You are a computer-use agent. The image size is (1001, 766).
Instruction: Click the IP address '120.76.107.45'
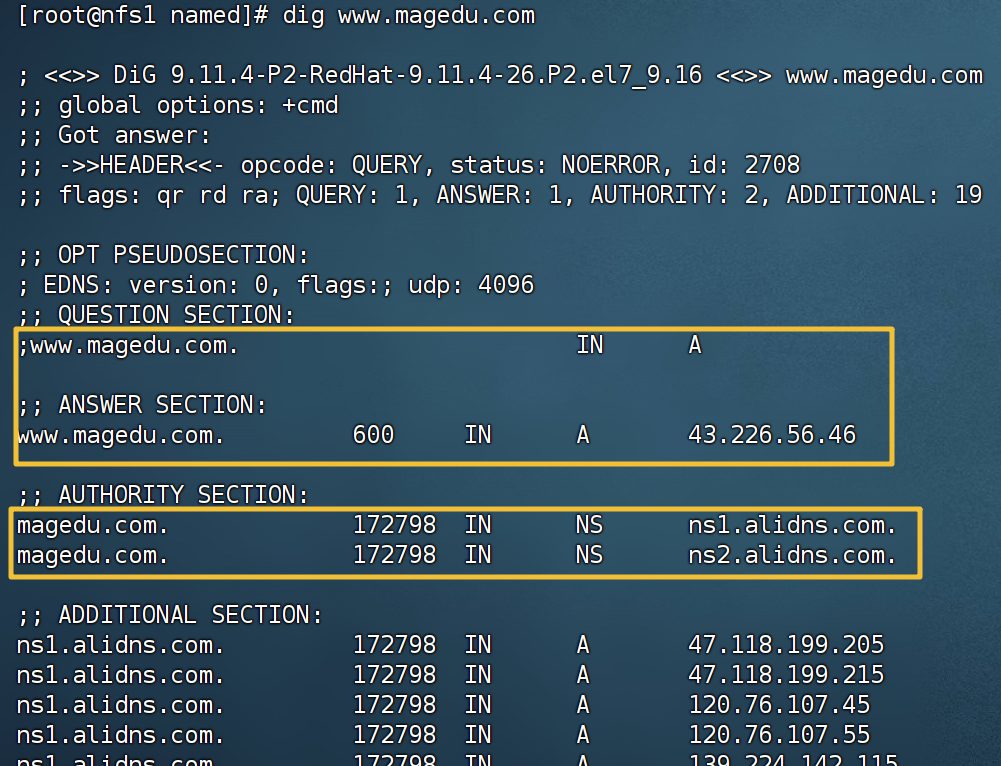point(779,705)
